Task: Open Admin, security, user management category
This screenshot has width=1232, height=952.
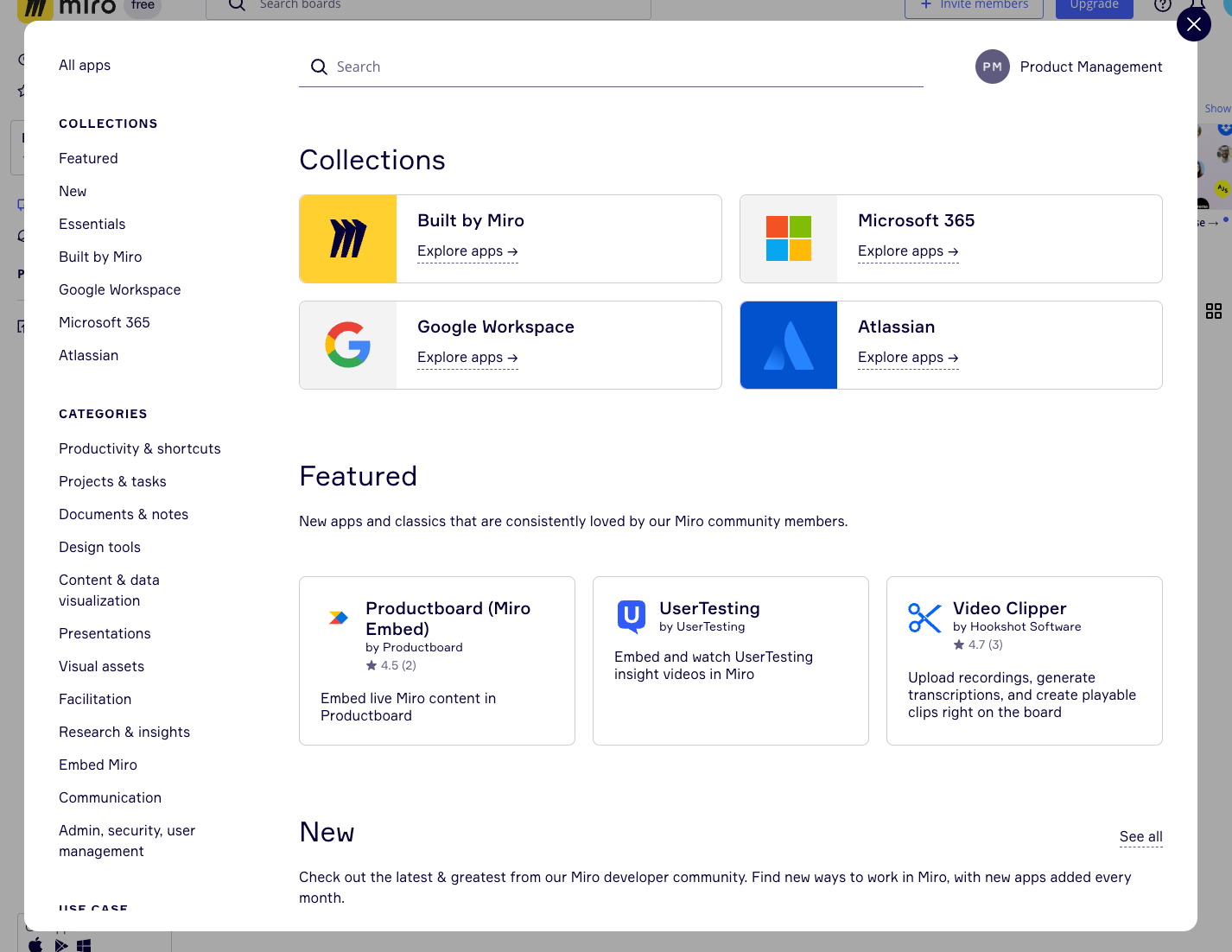Action: pyautogui.click(x=127, y=841)
